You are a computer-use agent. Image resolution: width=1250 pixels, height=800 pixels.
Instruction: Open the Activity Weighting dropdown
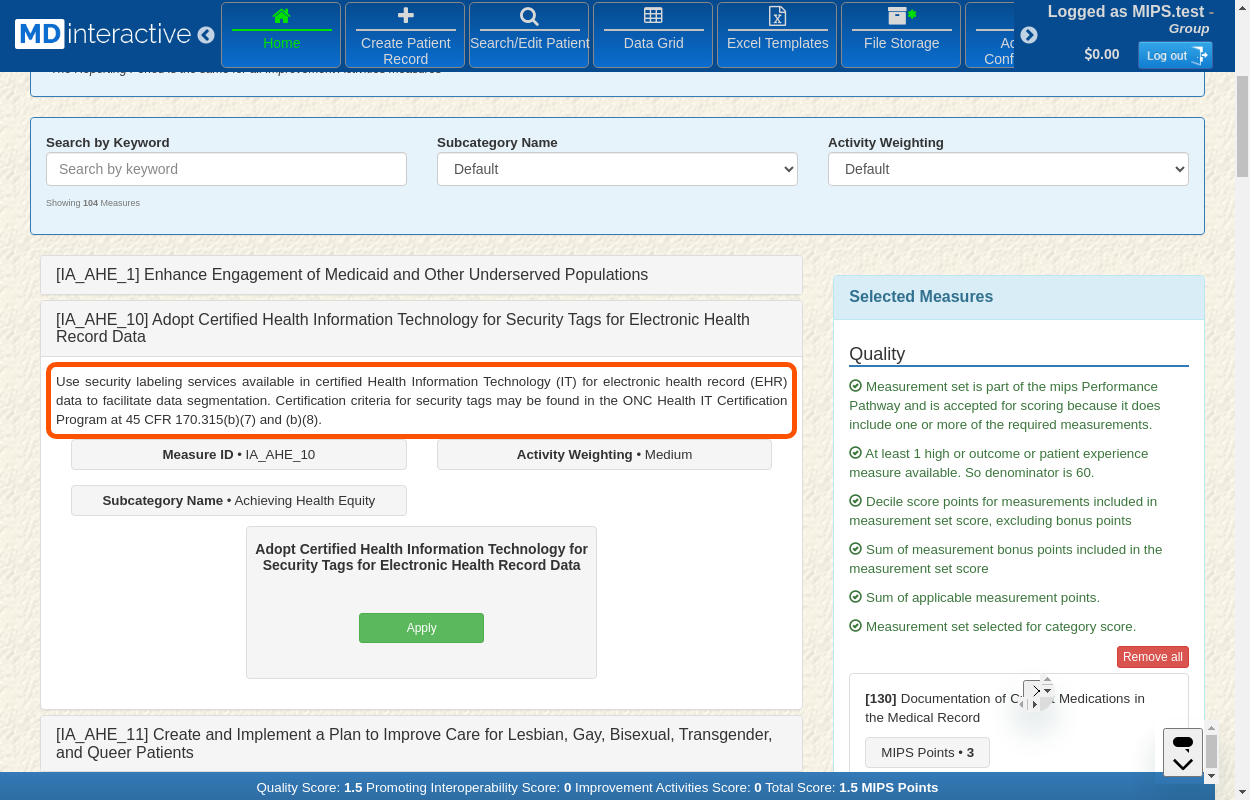[x=1008, y=169]
